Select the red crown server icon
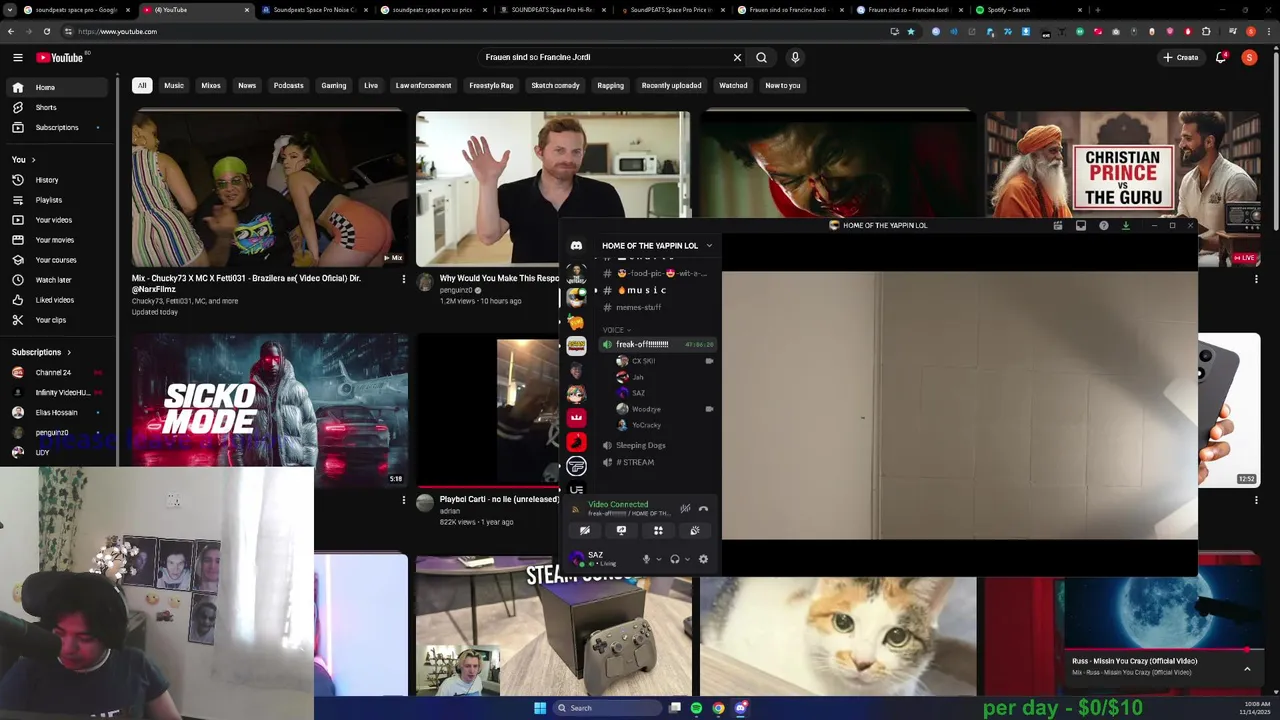Viewport: 1280px width, 720px height. [x=576, y=417]
